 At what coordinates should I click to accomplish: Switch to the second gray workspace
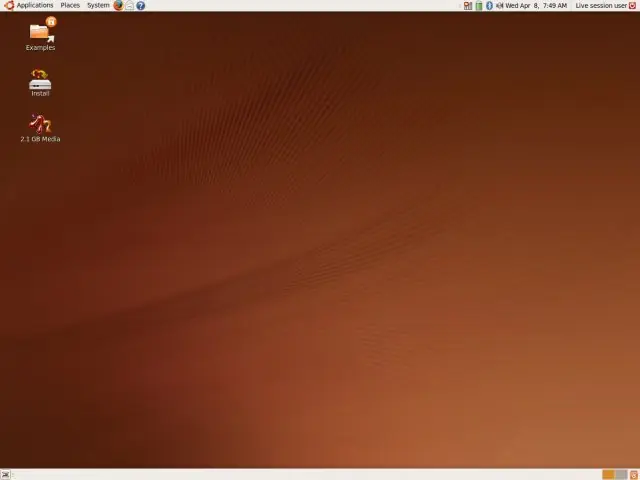[x=621, y=474]
